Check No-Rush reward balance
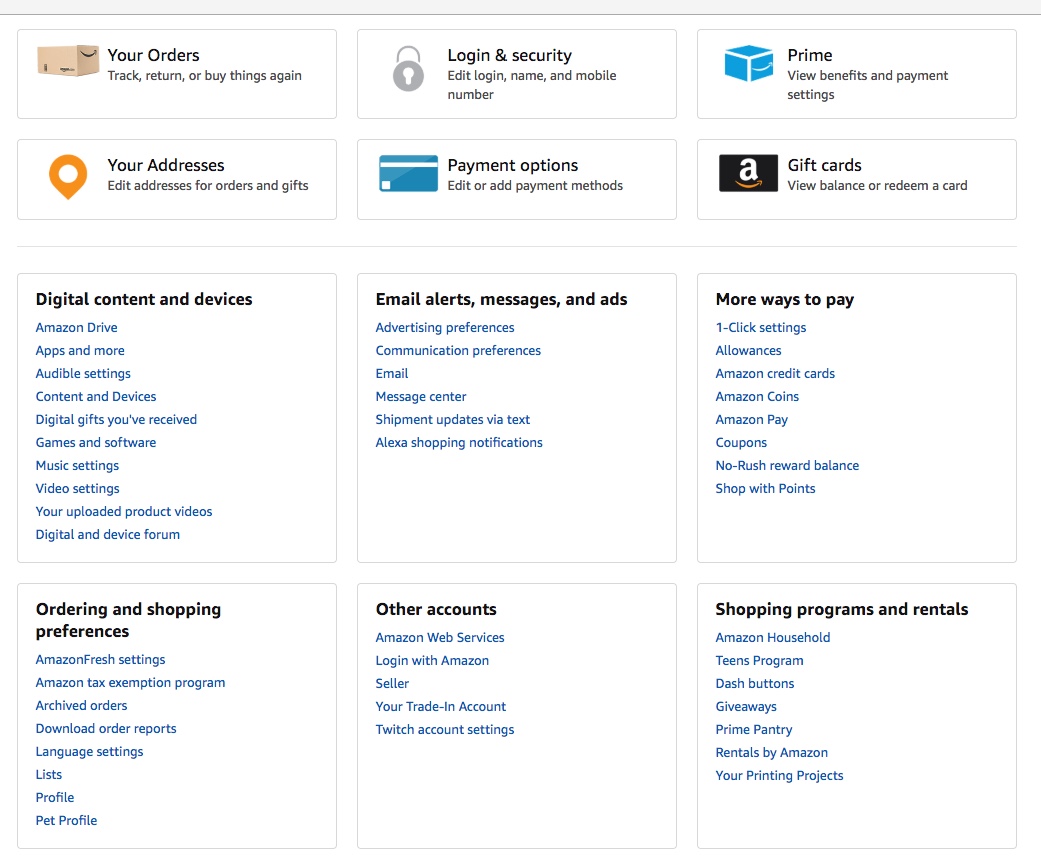The width and height of the screenshot is (1041, 858). pos(787,466)
